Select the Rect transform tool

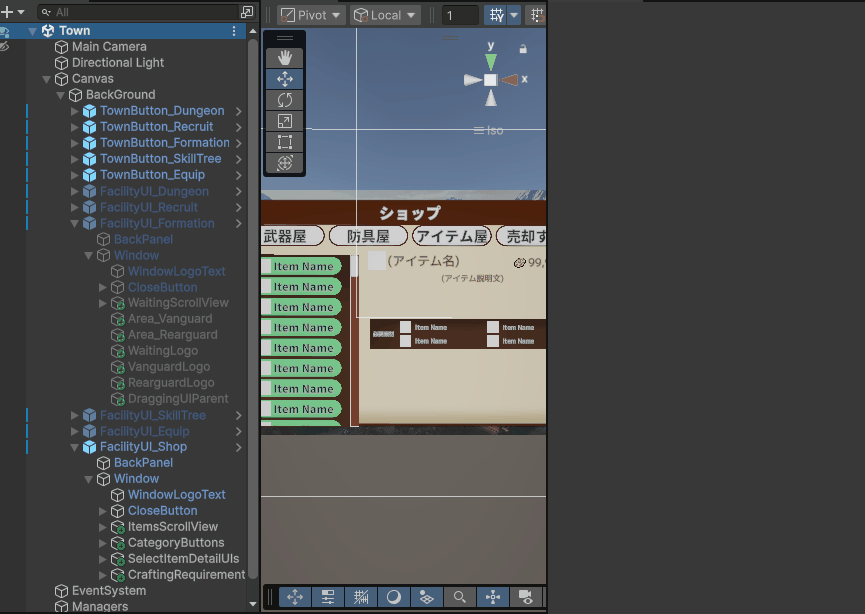(284, 142)
